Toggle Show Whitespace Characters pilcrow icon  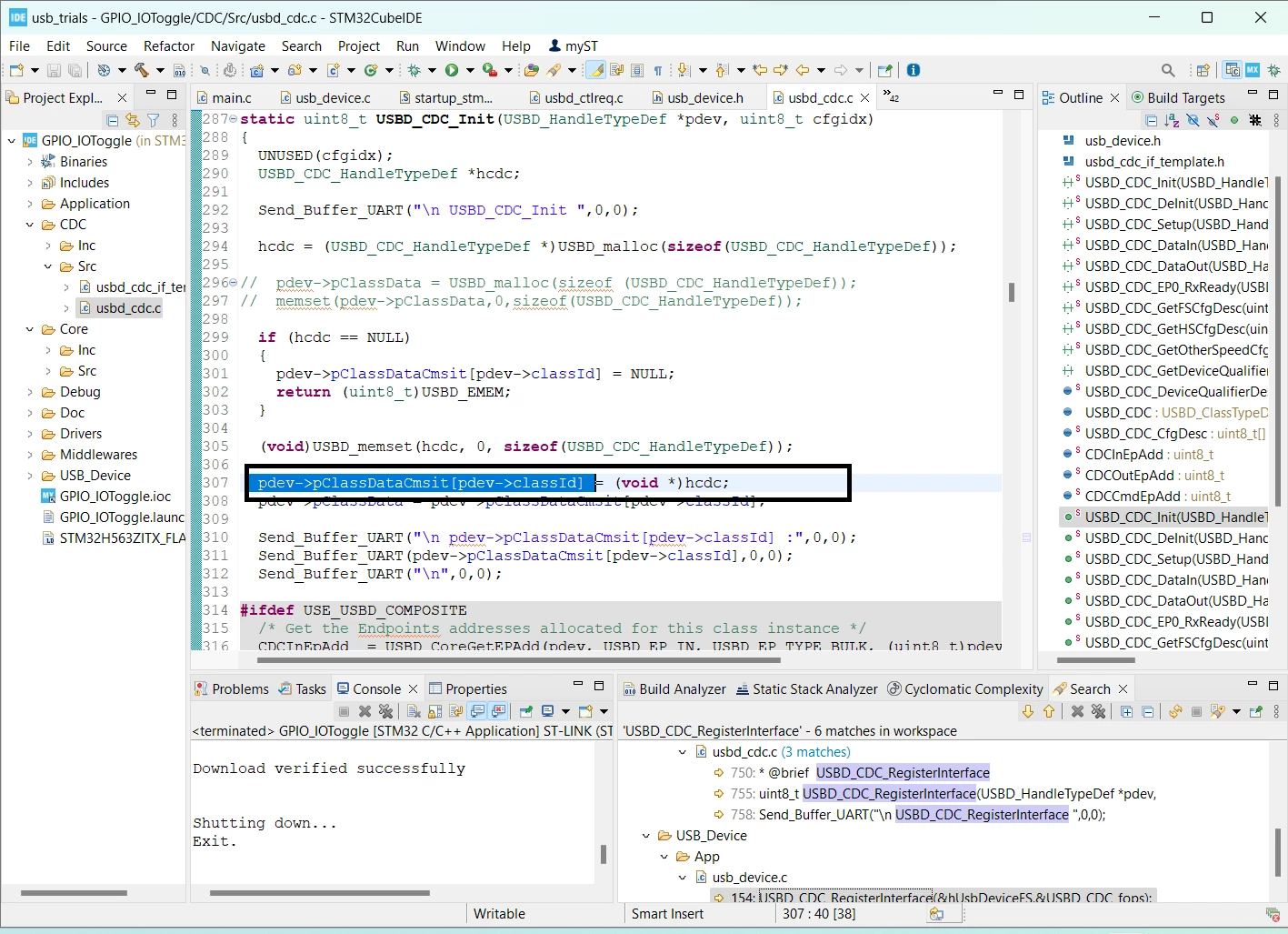[658, 70]
